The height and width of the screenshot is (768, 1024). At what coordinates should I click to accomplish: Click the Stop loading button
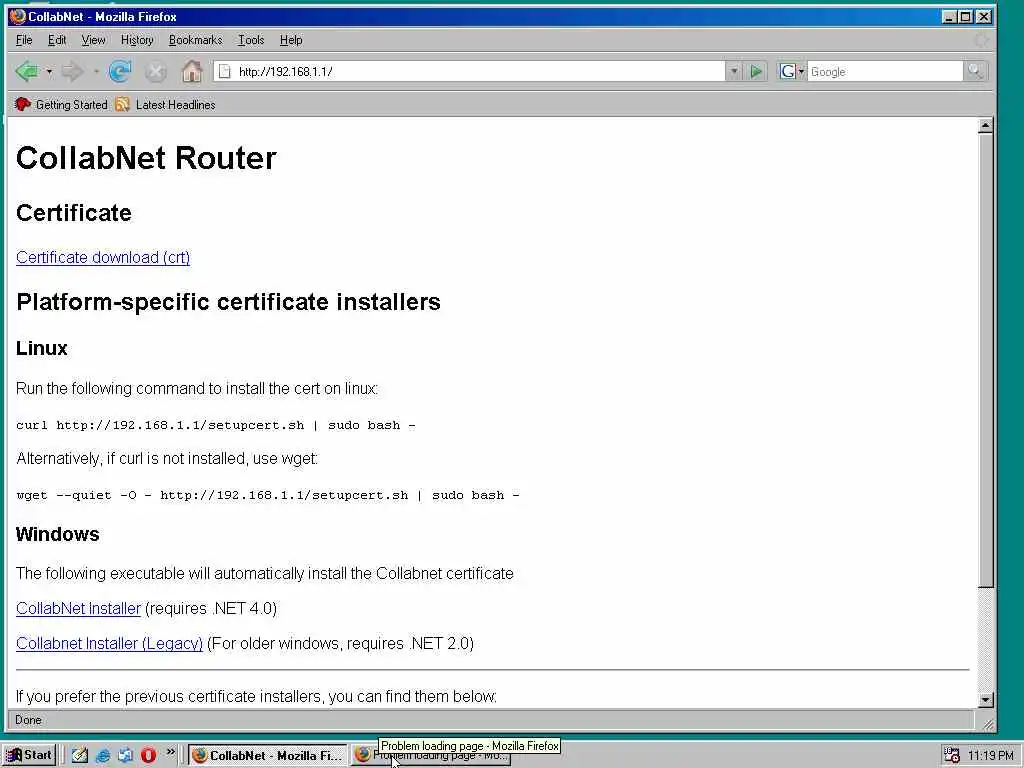pos(155,71)
